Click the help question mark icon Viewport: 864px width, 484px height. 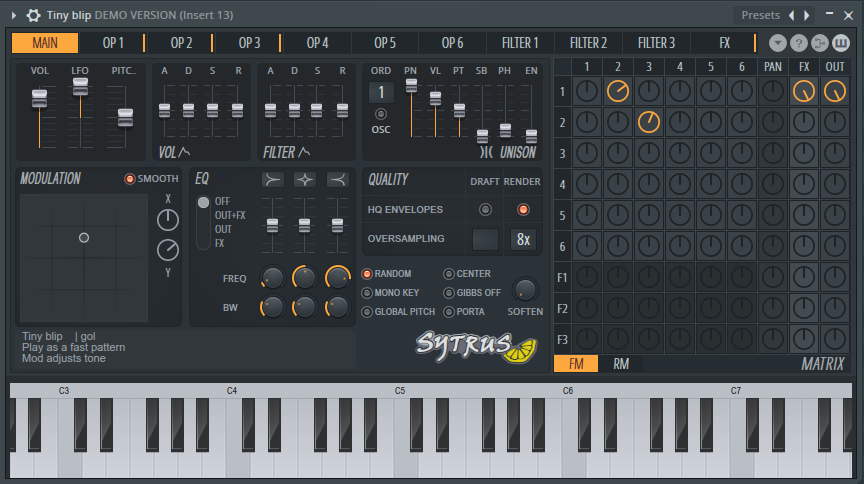[798, 43]
